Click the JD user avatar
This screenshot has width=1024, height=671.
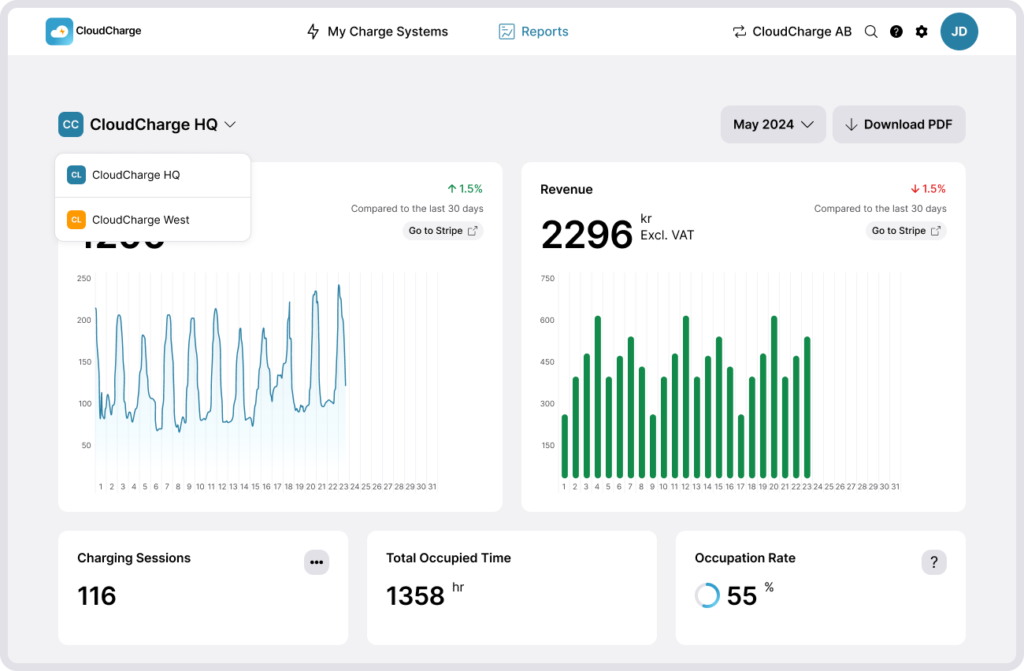point(959,31)
